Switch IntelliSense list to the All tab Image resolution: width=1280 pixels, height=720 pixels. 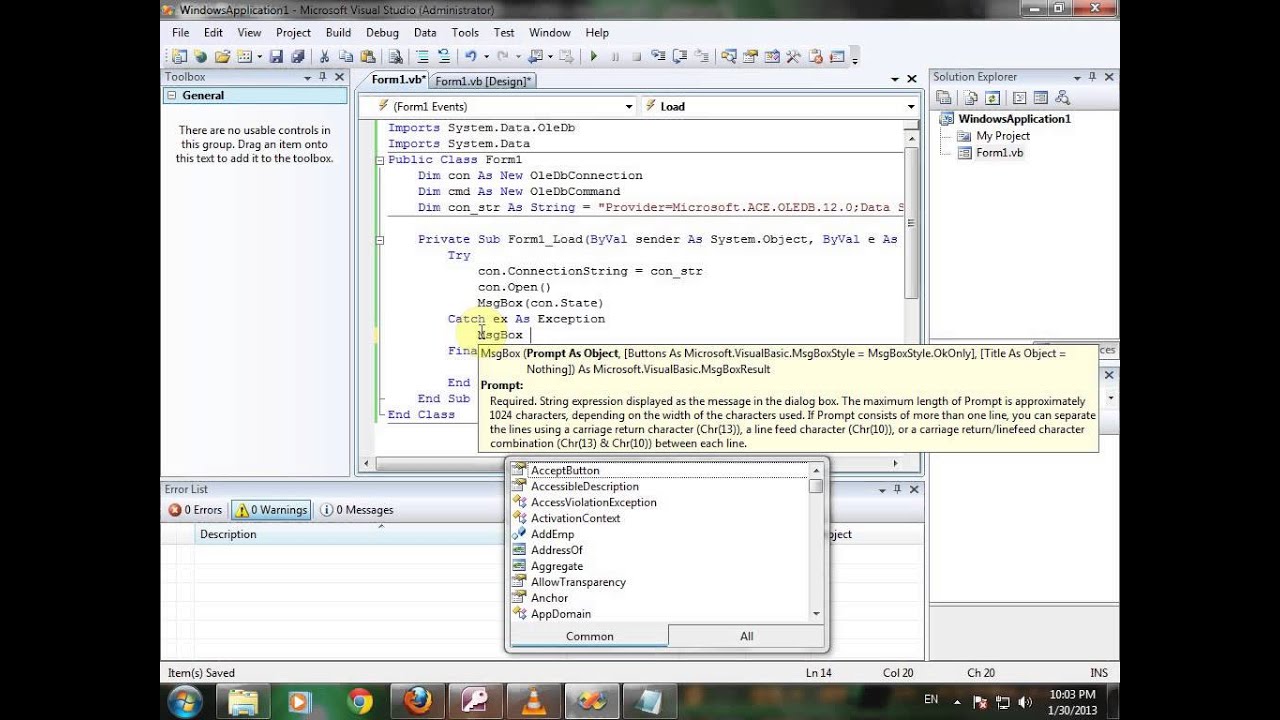[x=746, y=636]
